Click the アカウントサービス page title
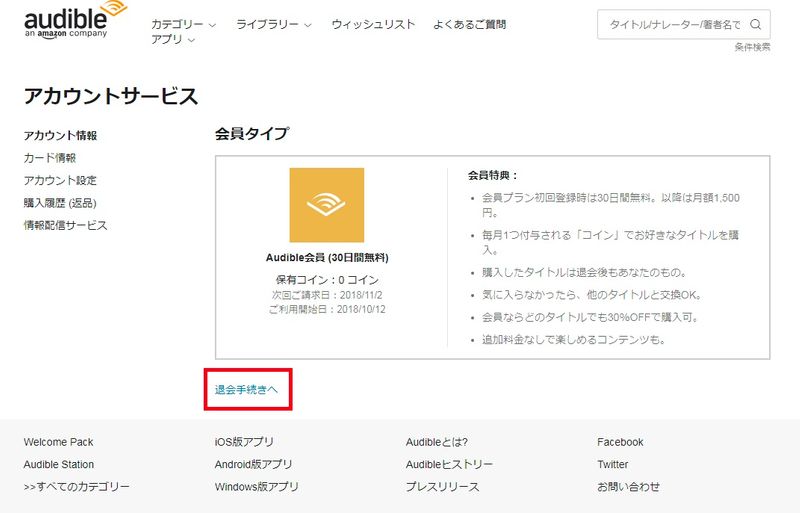800x513 pixels. pyautogui.click(x=111, y=96)
